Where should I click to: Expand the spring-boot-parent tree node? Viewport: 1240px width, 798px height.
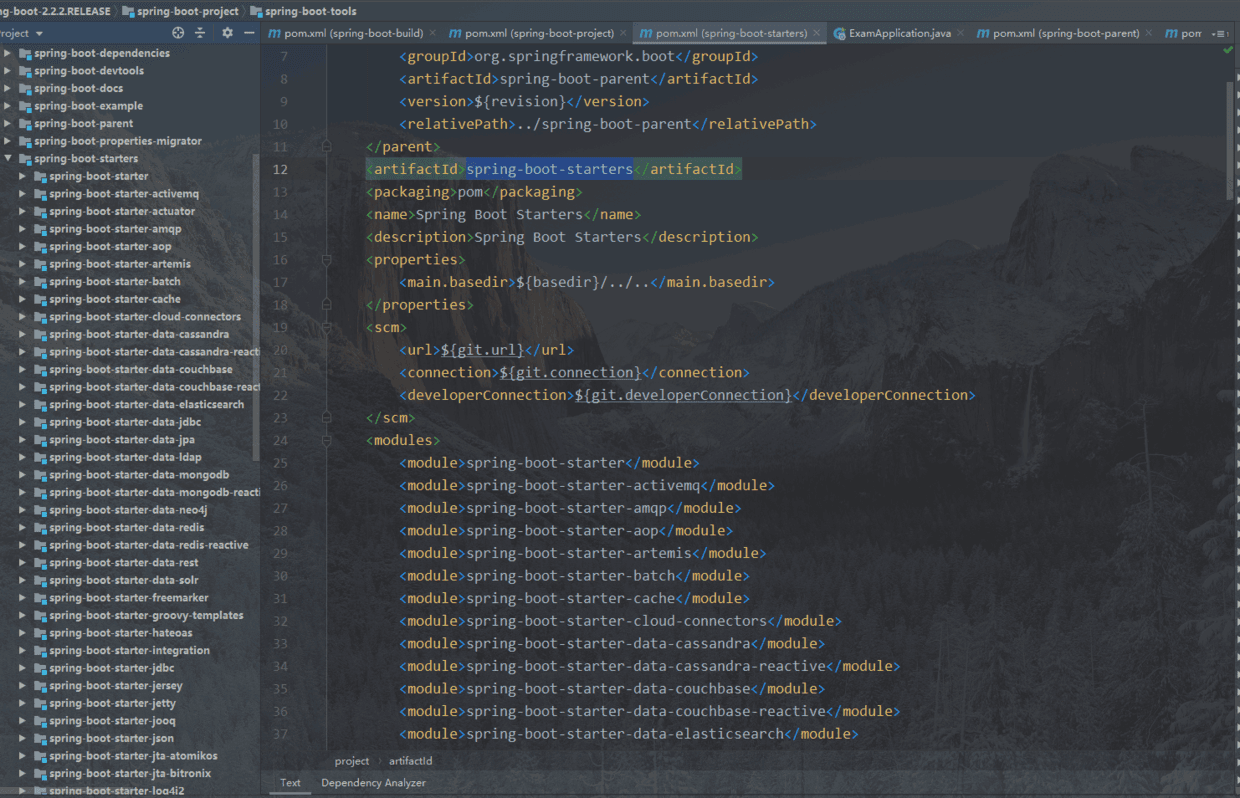pos(8,123)
